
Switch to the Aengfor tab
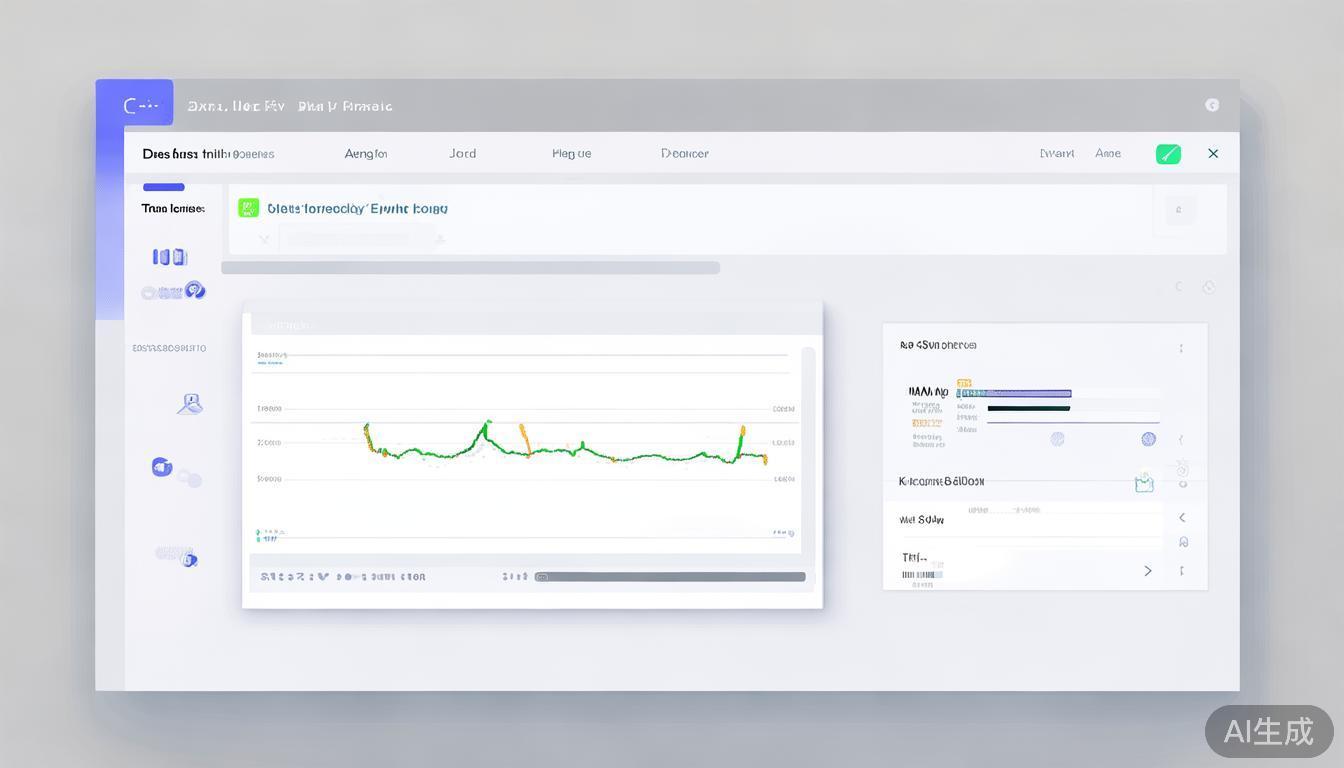pos(365,154)
